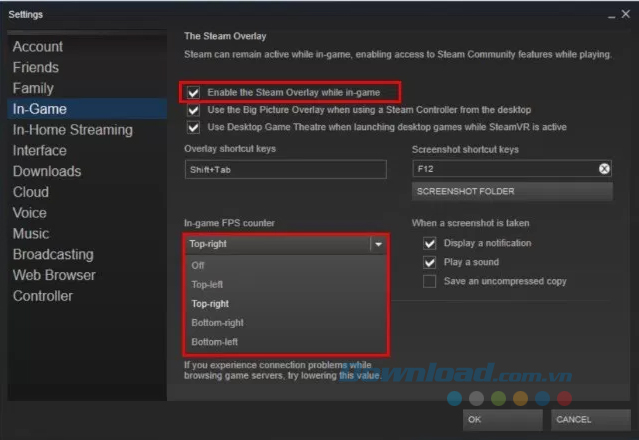Confirm settings with OK
639x440 pixels.
pyautogui.click(x=502, y=420)
